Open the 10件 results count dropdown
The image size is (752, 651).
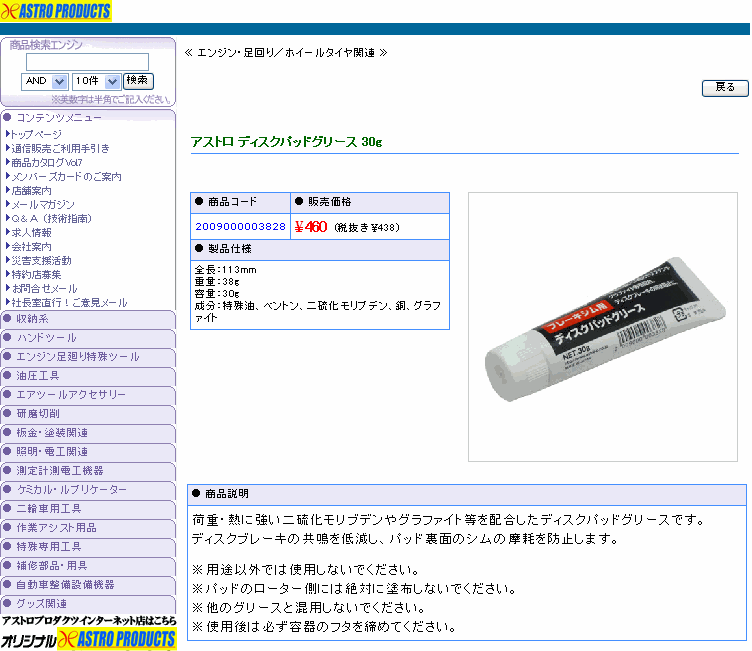tap(95, 81)
